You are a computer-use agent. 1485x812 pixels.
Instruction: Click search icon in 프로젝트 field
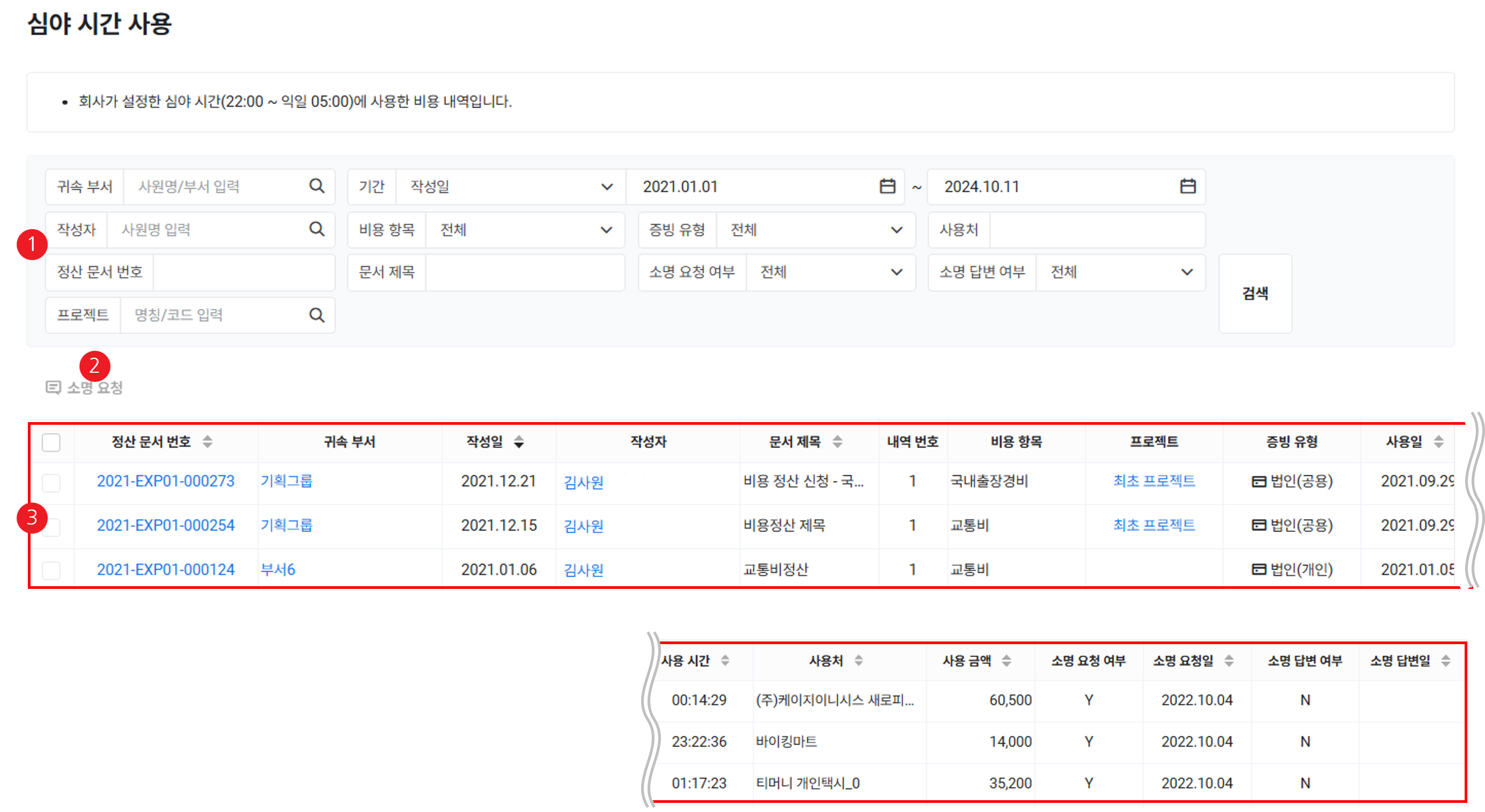point(317,315)
